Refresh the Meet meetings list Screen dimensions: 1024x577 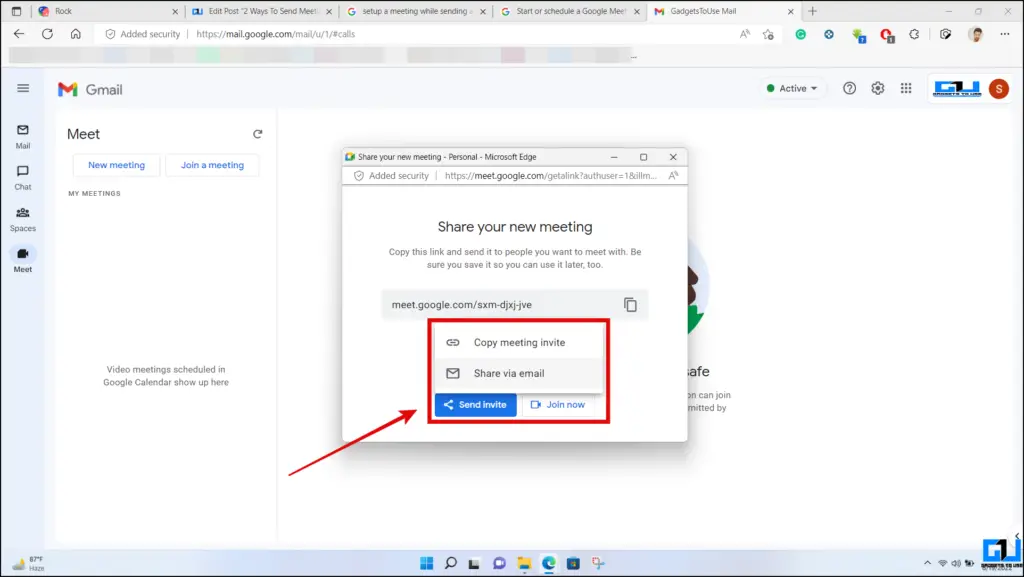click(x=257, y=134)
